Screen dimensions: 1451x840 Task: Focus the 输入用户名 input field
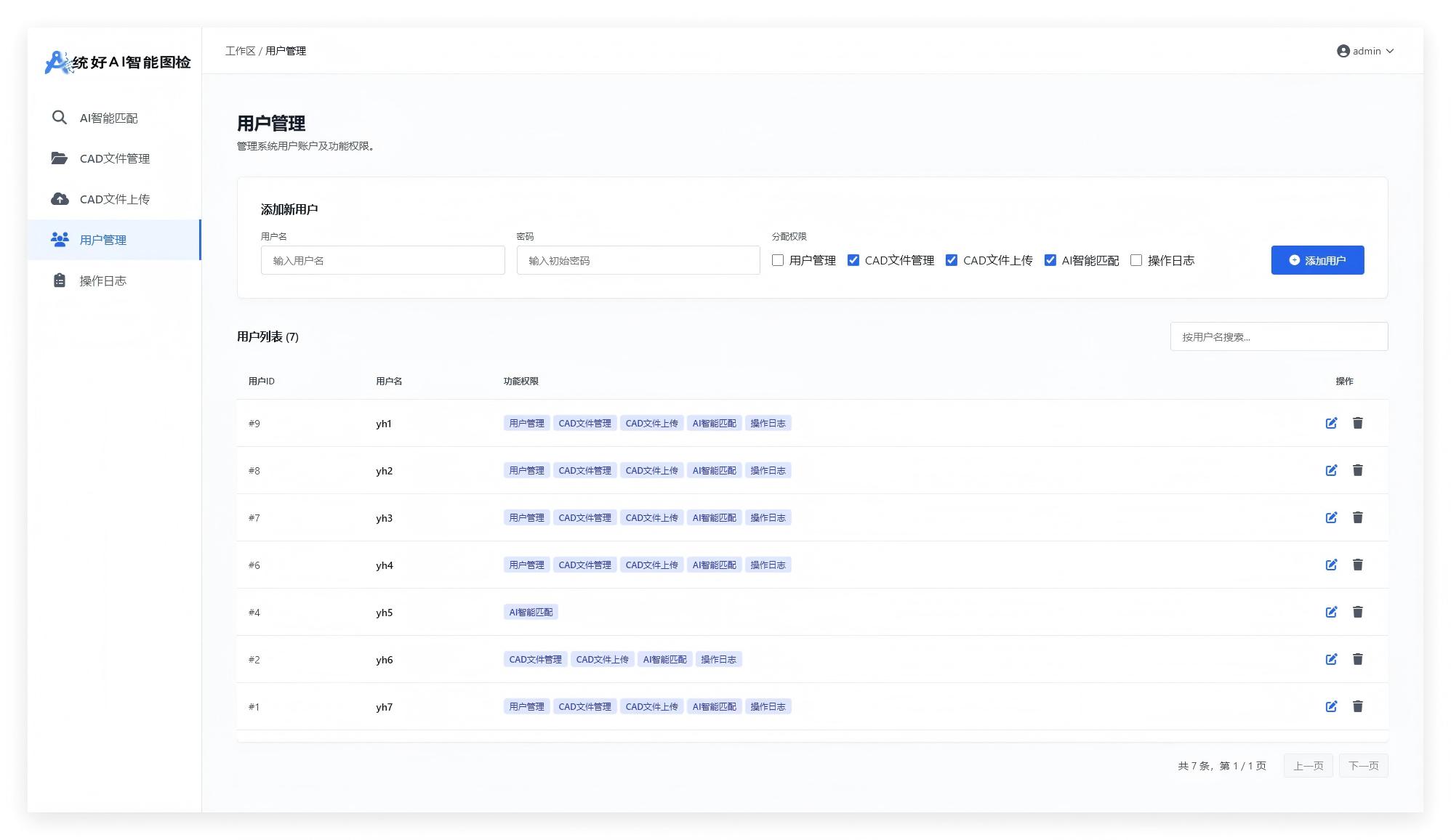coord(383,260)
